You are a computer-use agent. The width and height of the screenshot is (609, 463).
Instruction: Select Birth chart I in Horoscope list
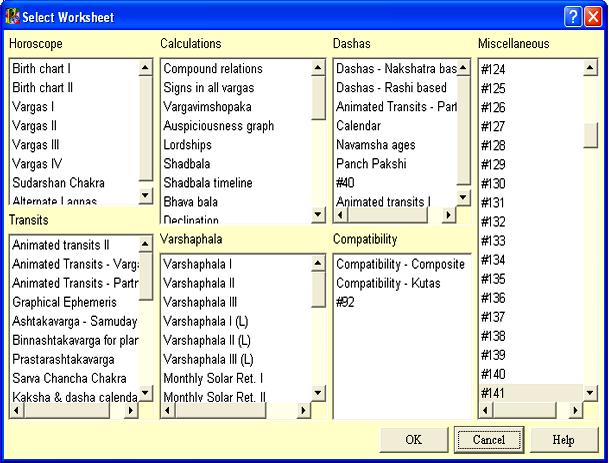tap(41, 69)
